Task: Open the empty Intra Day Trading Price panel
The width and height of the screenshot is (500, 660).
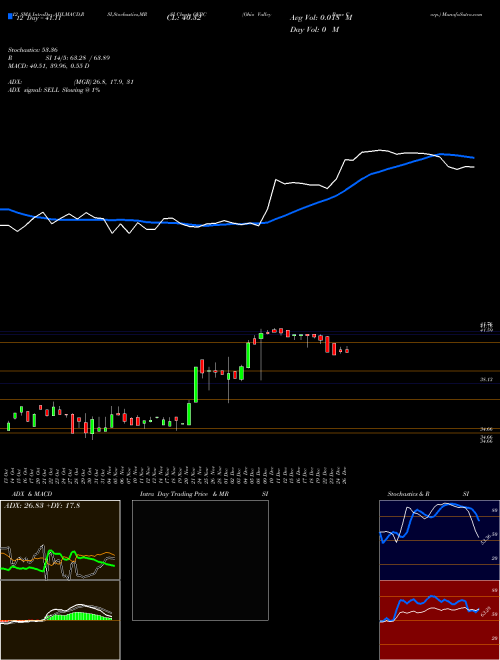Action: click(200, 560)
